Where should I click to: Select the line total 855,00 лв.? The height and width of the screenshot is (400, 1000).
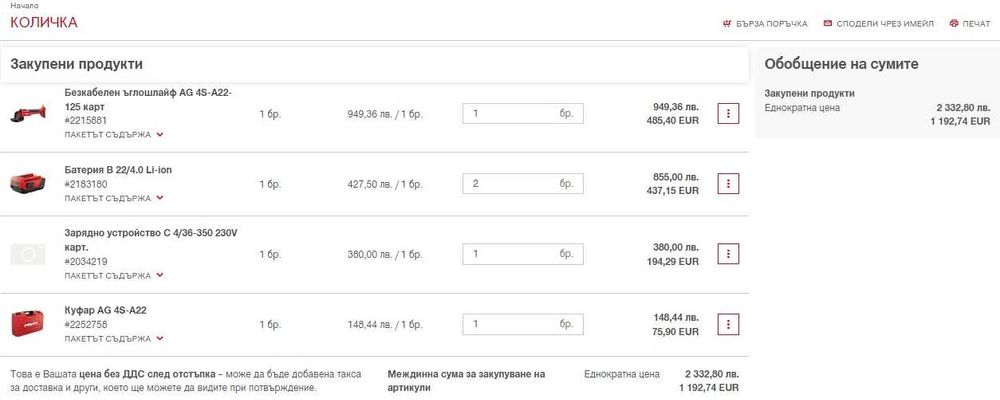tap(675, 177)
